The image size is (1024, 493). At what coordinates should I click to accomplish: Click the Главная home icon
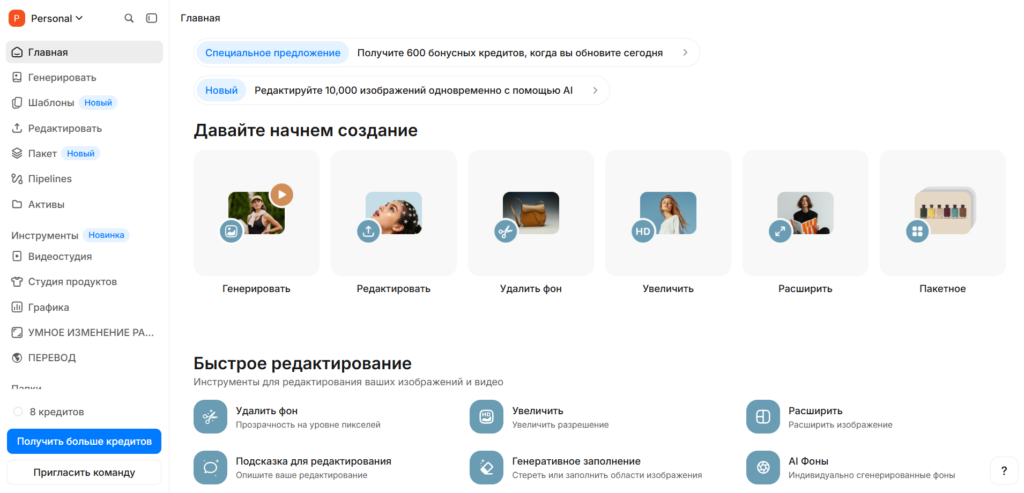(18, 52)
